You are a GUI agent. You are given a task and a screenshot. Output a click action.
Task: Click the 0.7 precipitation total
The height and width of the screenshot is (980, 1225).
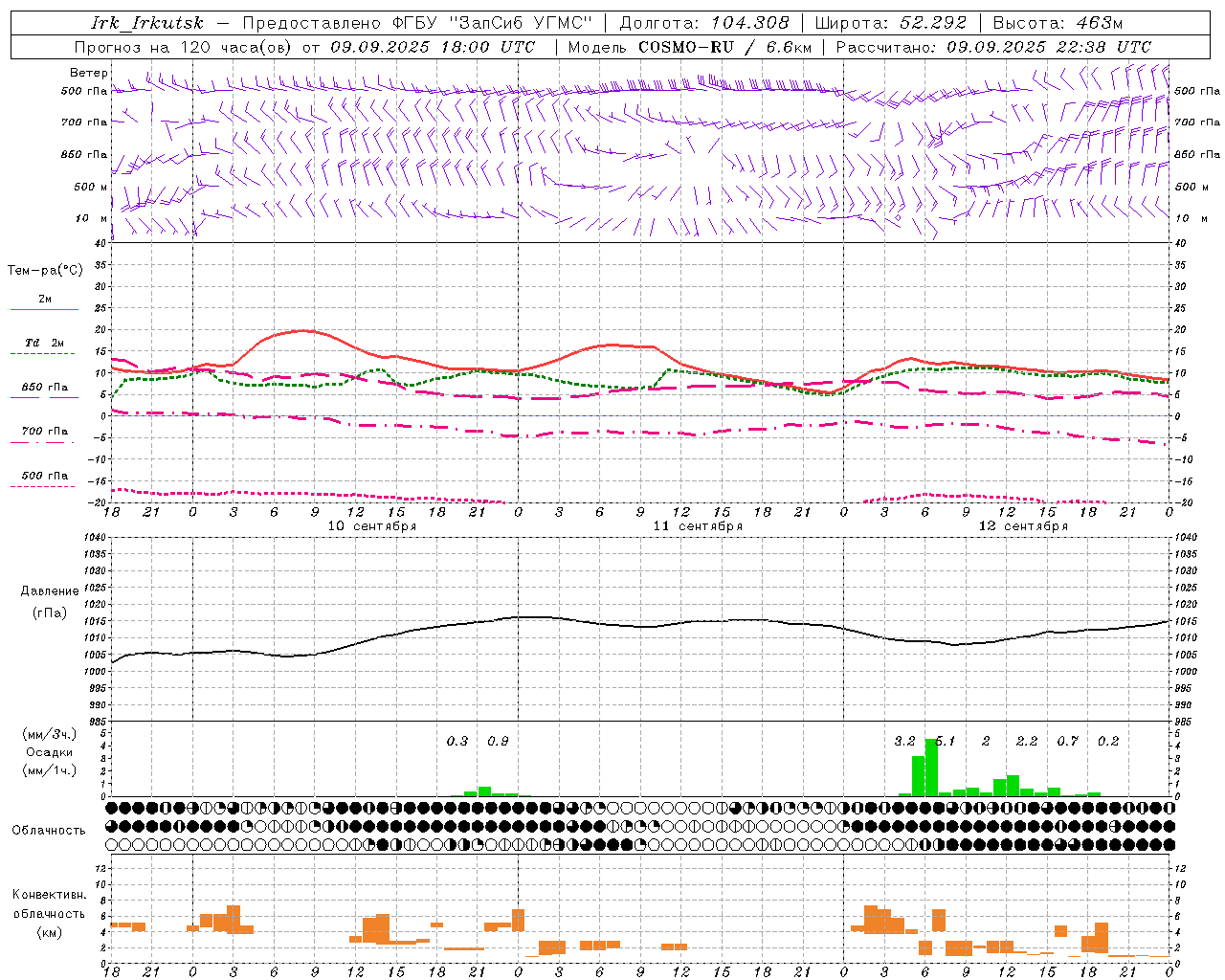(1067, 741)
